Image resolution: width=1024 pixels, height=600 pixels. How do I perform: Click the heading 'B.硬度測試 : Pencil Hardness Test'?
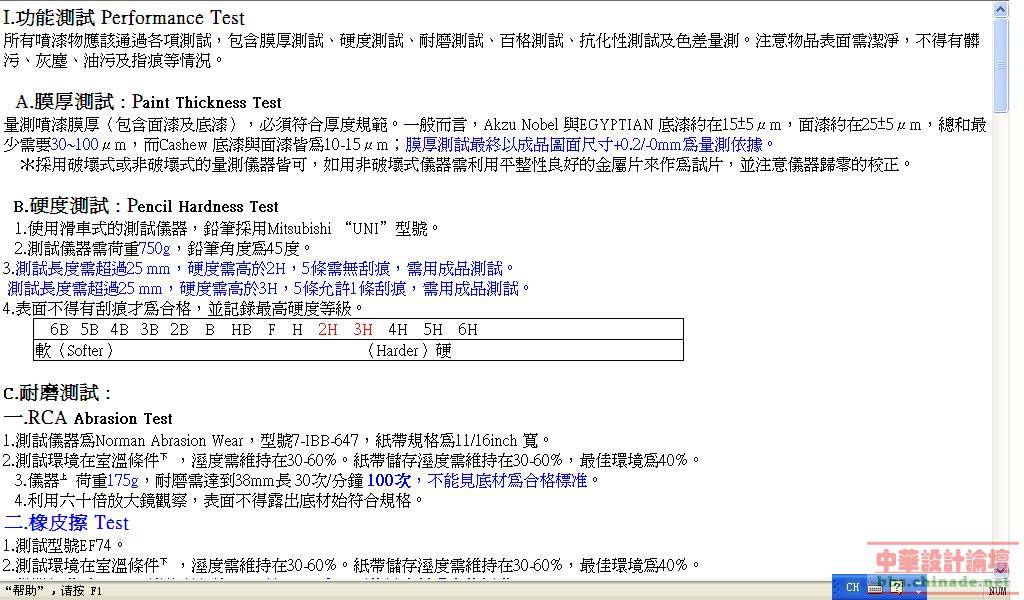pyautogui.click(x=146, y=206)
